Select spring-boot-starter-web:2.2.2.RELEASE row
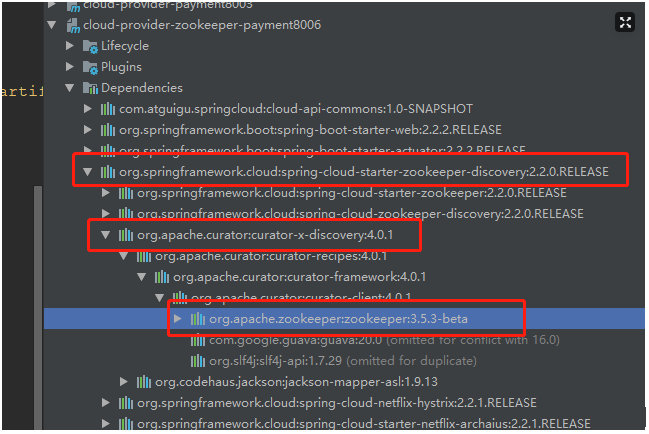Viewport: 649px width, 434px height. (x=310, y=130)
